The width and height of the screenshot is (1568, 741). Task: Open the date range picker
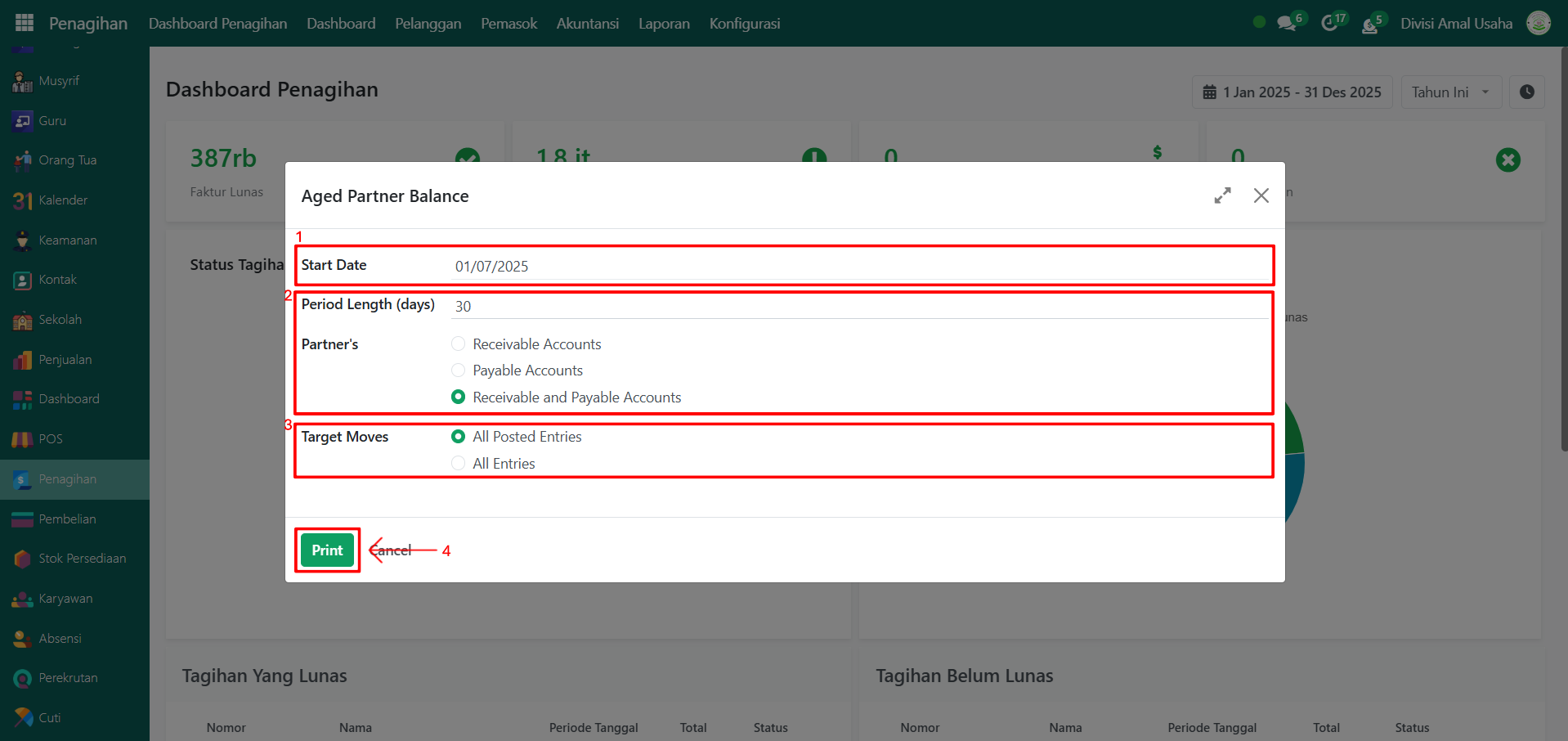pyautogui.click(x=1292, y=92)
